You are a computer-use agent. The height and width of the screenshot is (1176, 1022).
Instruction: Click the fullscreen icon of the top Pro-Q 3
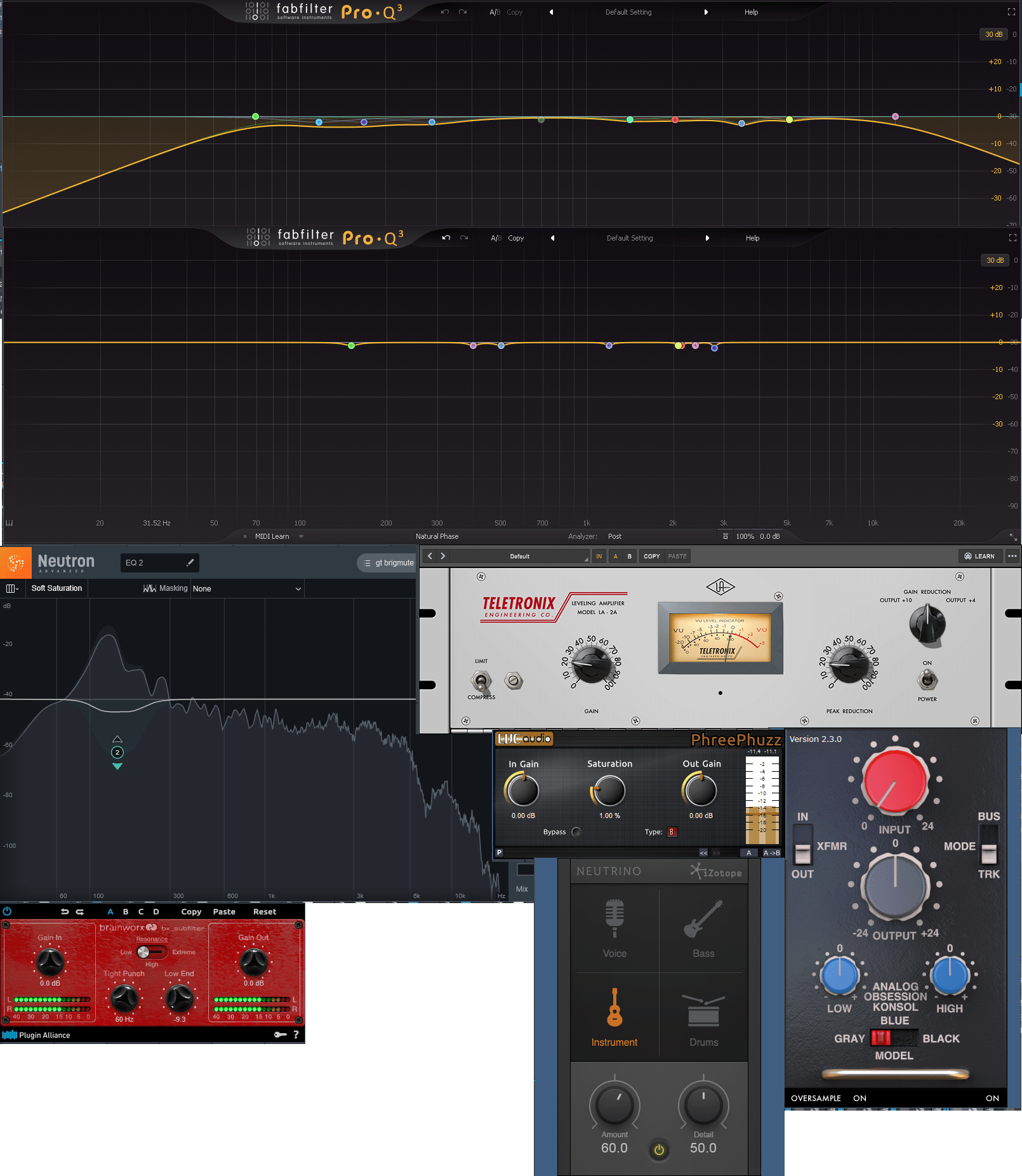(1011, 12)
